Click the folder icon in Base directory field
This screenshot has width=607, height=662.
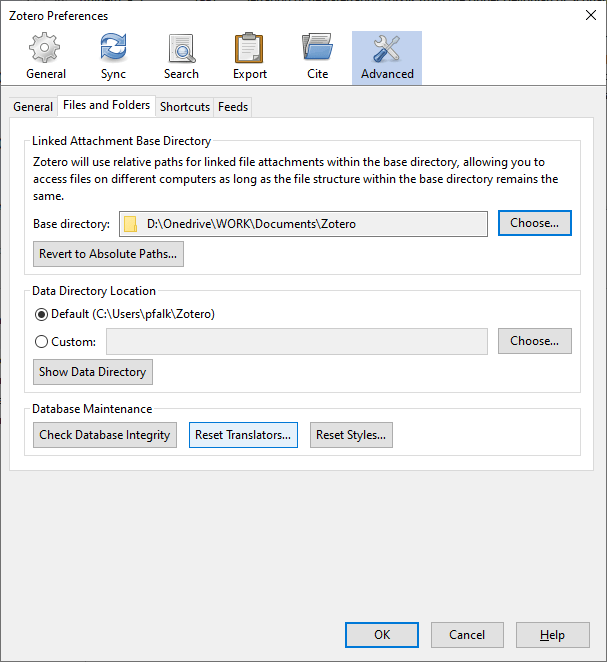(130, 224)
